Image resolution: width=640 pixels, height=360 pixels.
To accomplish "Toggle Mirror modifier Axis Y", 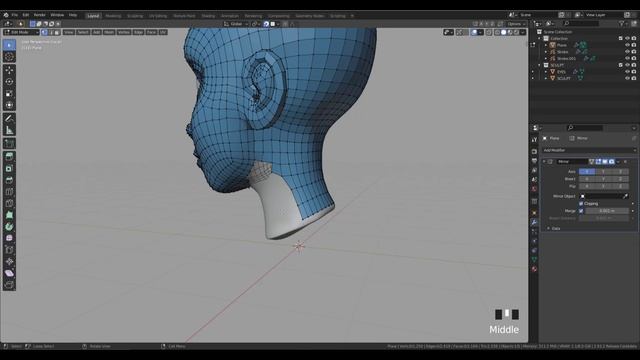I will click(603, 172).
